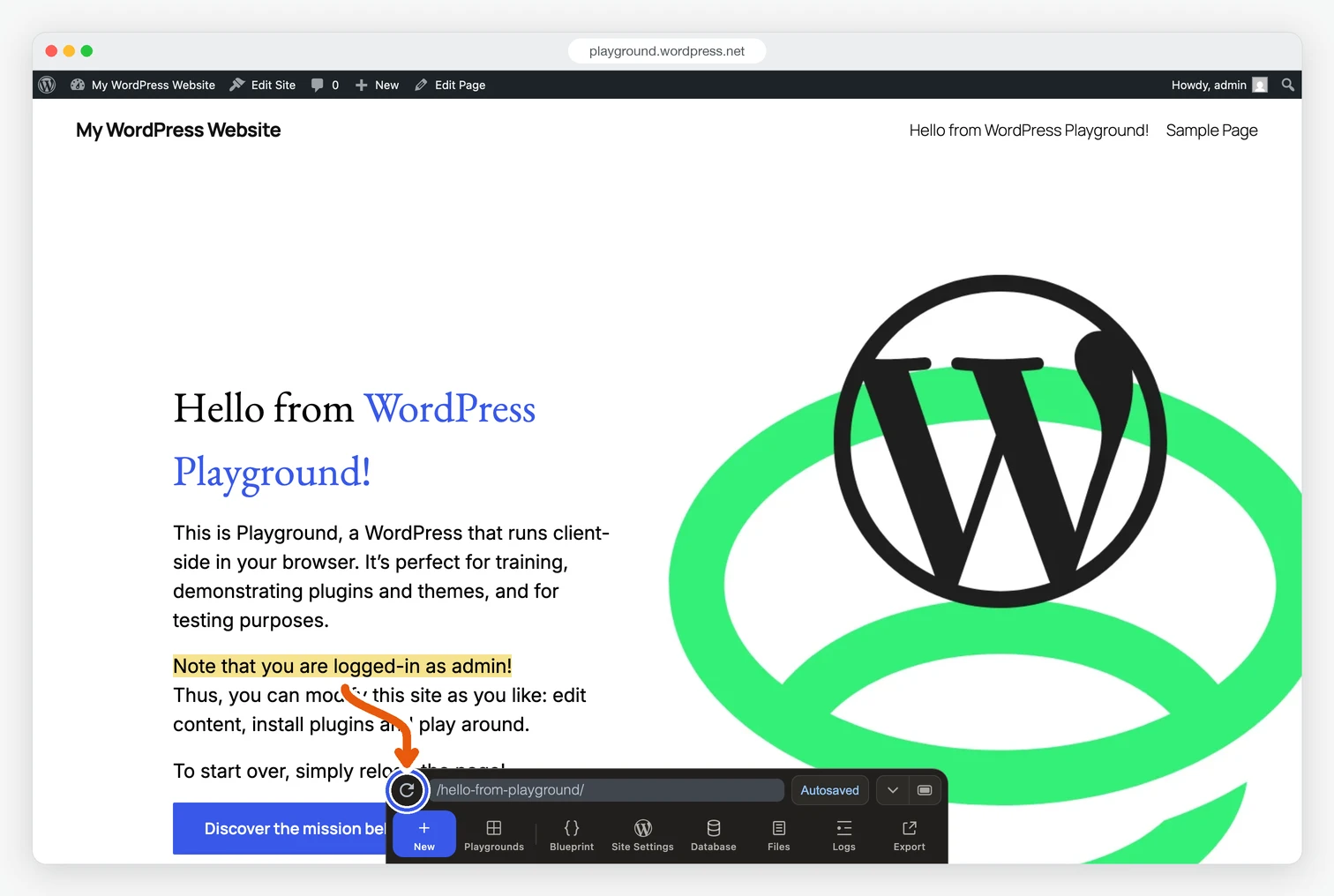1334x896 pixels.
Task: Open Hello from WordPress Playground! nav link
Action: pyautogui.click(x=1029, y=131)
